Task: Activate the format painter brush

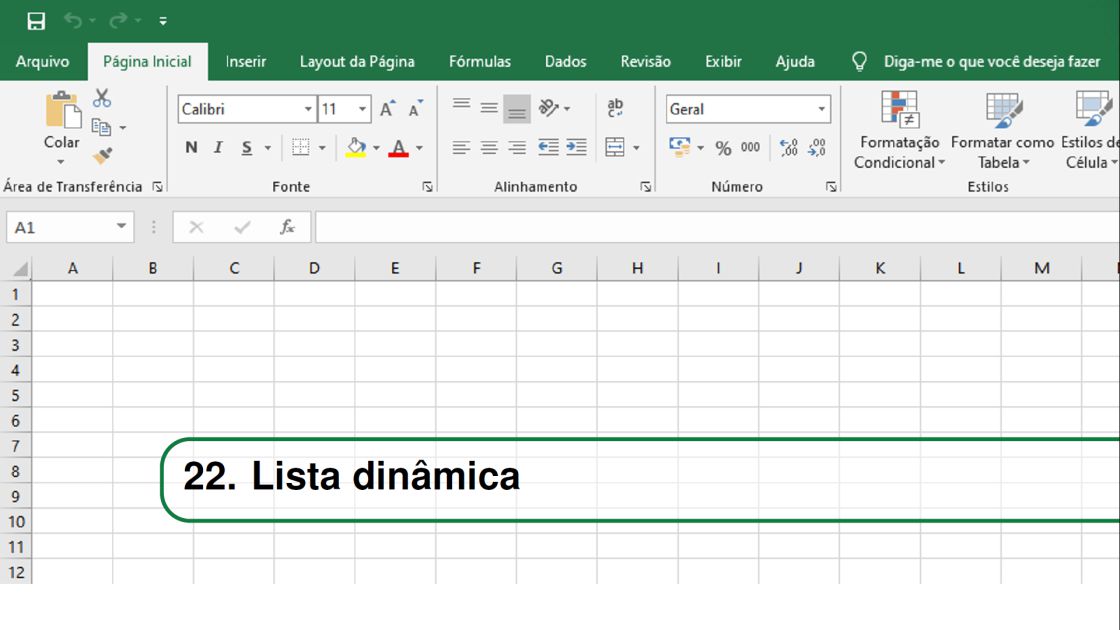Action: tap(102, 155)
